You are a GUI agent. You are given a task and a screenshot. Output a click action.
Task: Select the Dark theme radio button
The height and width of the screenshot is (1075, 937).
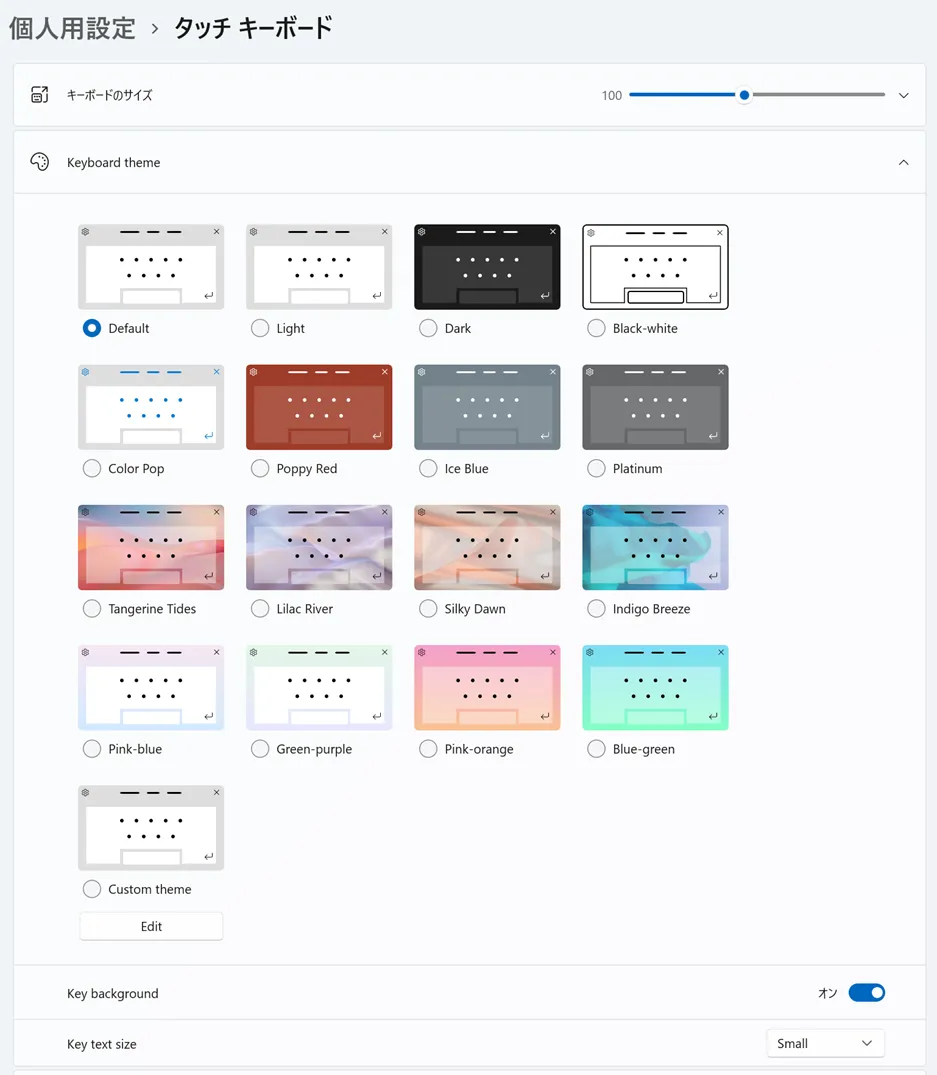(428, 328)
